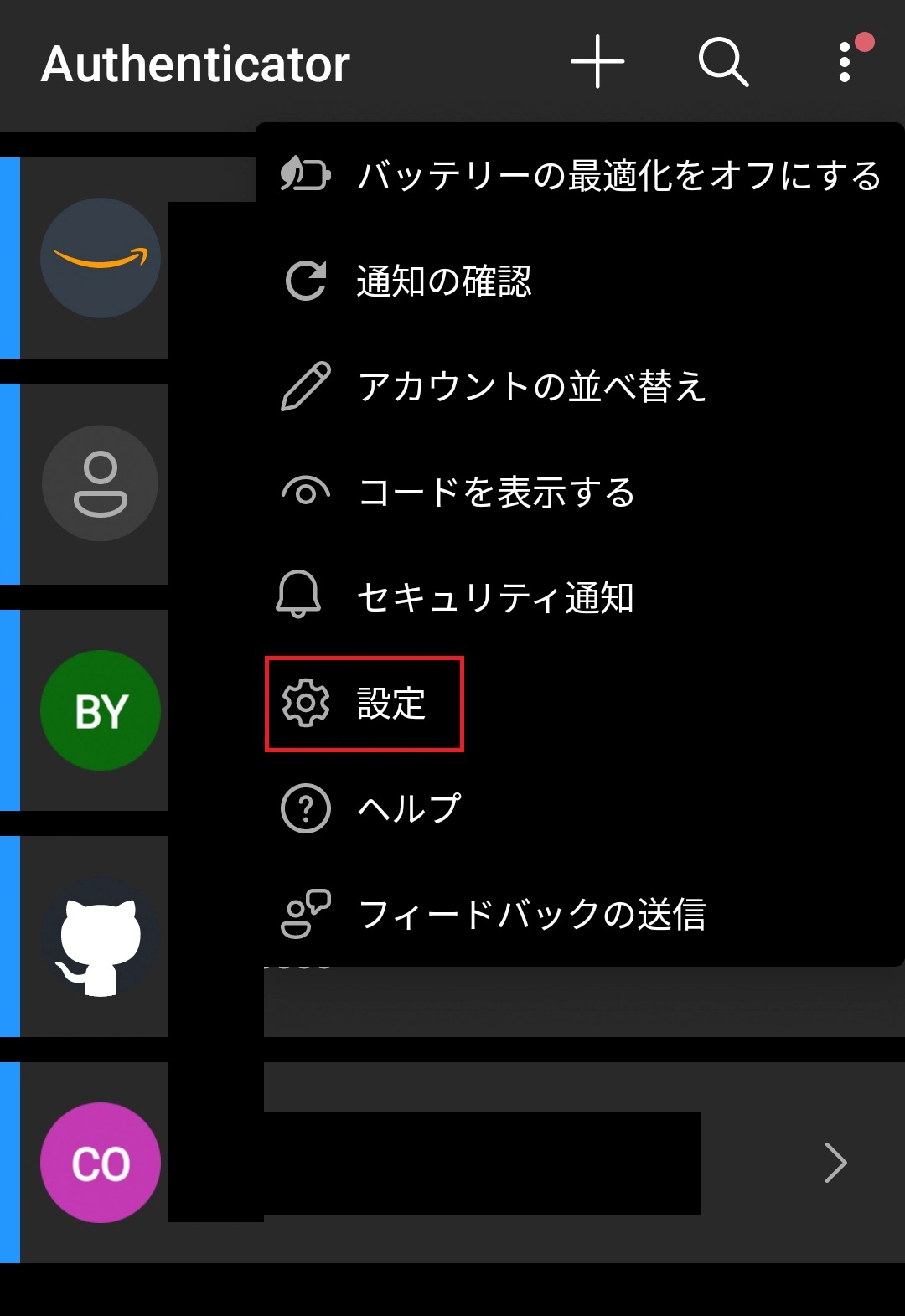Click the pencil icon for reordering accounts
The width and height of the screenshot is (905, 1316).
306,386
